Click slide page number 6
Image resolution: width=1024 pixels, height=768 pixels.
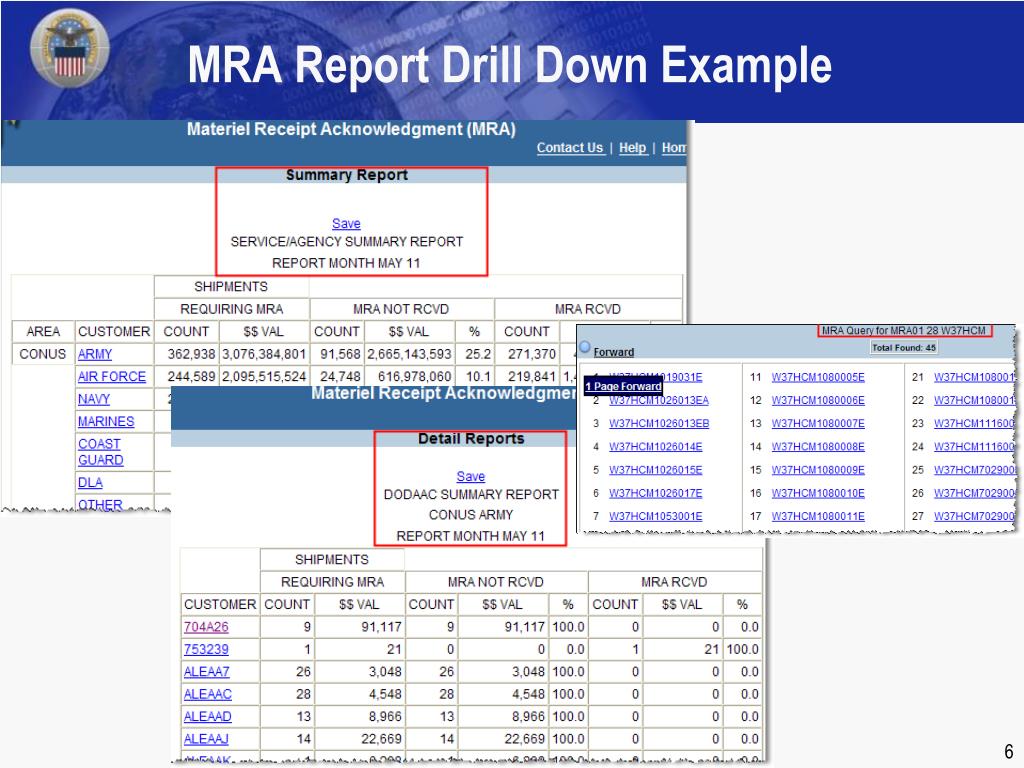[1009, 751]
